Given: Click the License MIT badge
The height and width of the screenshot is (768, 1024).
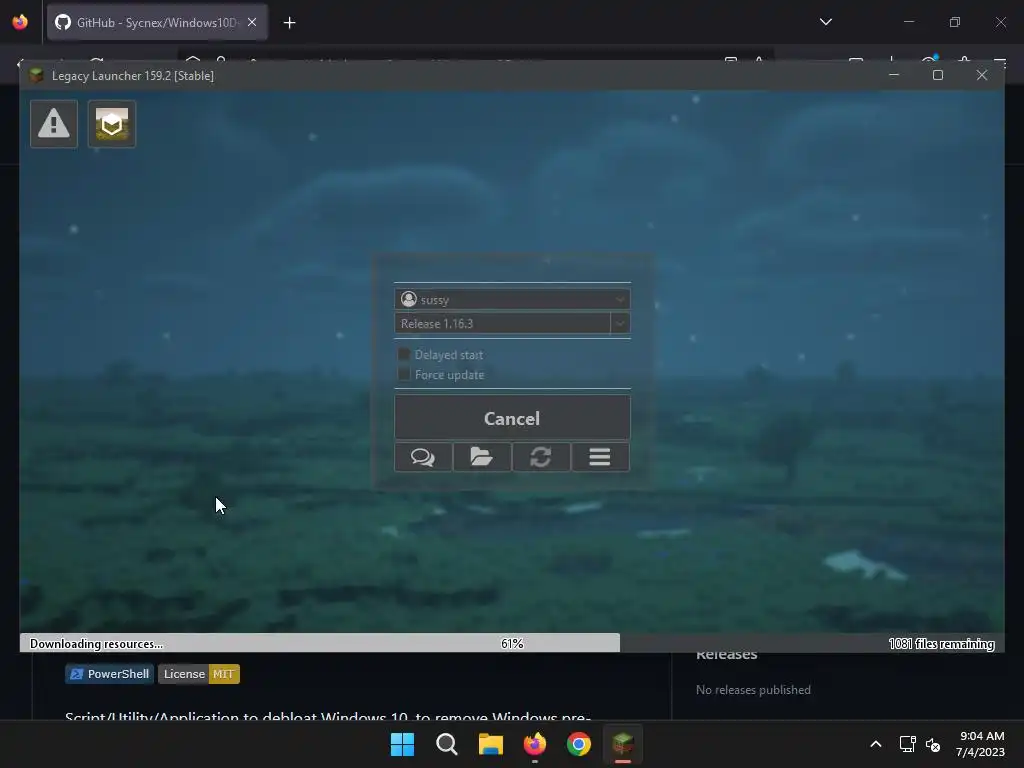Looking at the screenshot, I should pos(199,674).
